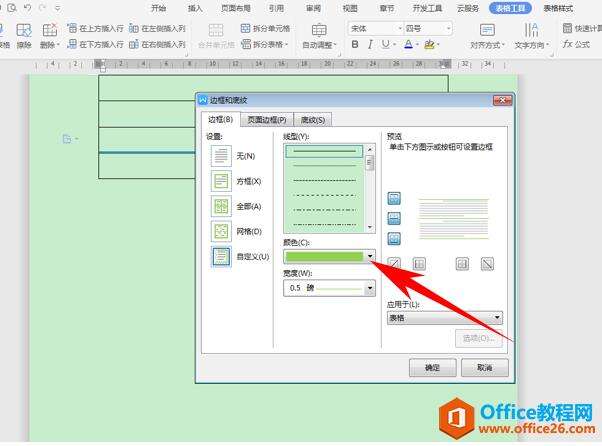The height and width of the screenshot is (446, 602).
Task: Expand the underline style arrow
Action: [x=394, y=45]
